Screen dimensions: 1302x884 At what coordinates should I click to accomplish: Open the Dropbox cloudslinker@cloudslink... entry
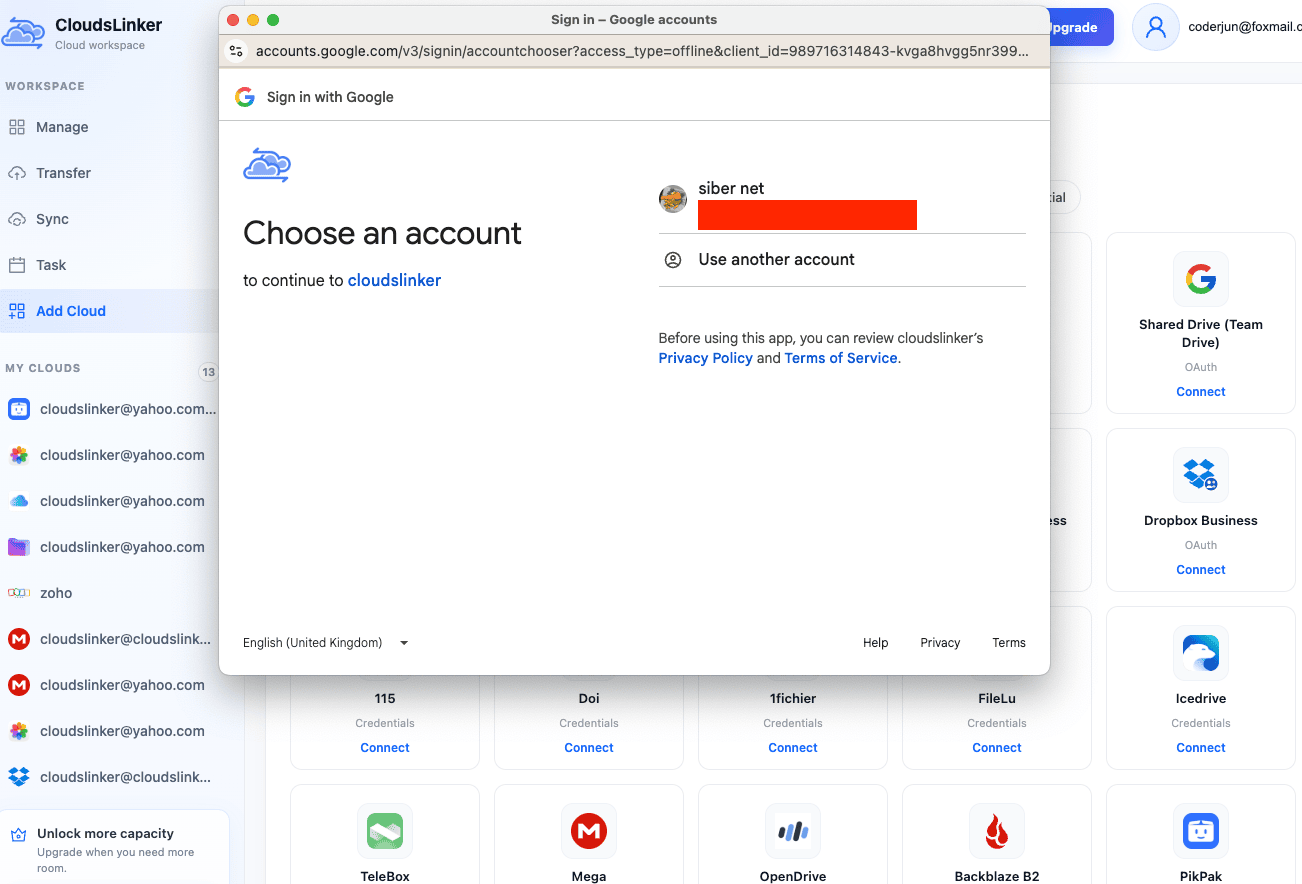click(109, 777)
